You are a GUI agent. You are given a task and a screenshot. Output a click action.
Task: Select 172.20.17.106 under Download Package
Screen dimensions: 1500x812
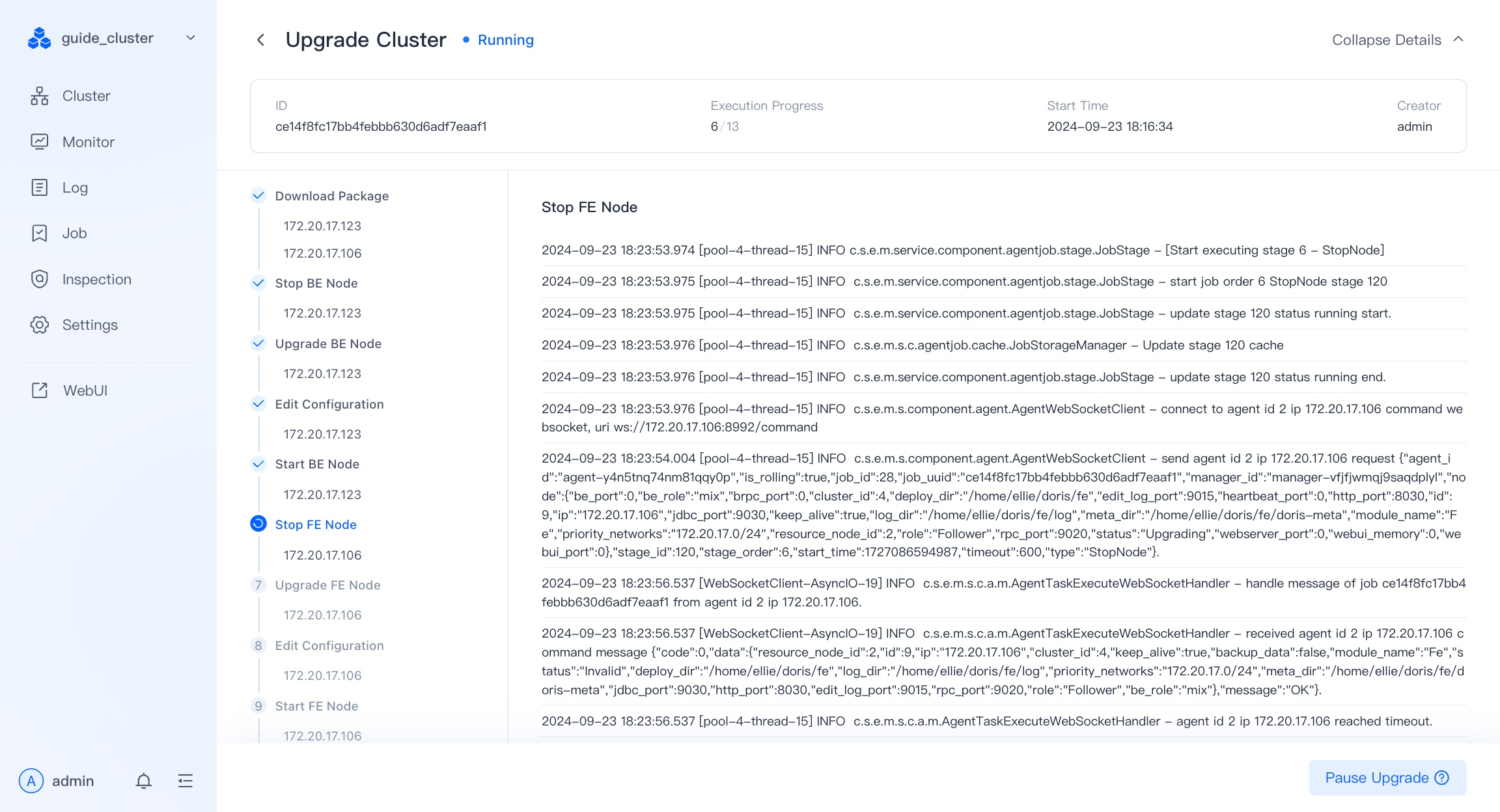322,253
